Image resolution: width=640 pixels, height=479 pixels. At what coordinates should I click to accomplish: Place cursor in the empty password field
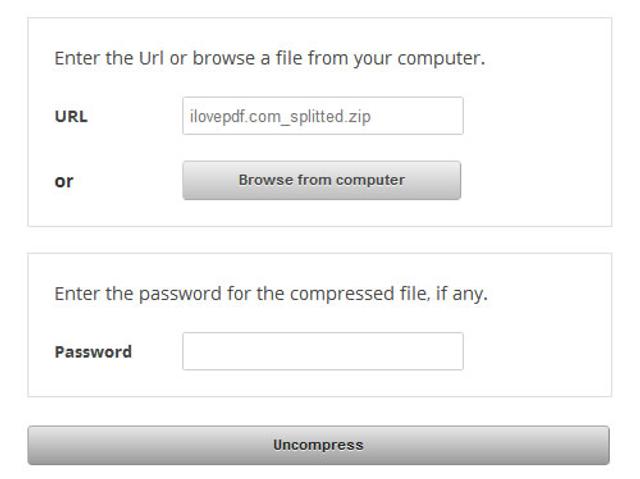[x=322, y=351]
